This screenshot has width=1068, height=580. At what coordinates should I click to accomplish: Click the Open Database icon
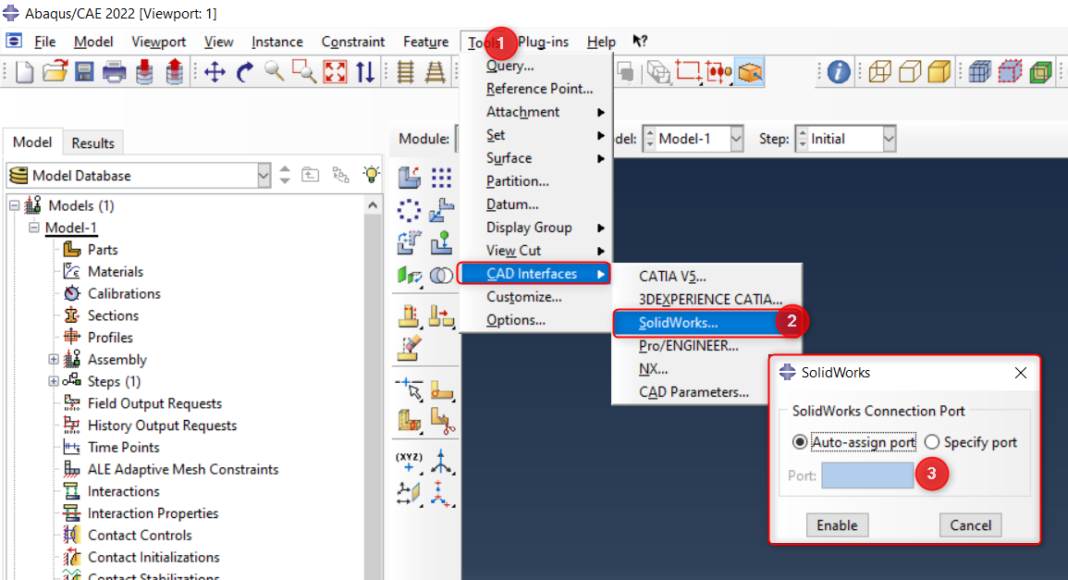tap(55, 71)
